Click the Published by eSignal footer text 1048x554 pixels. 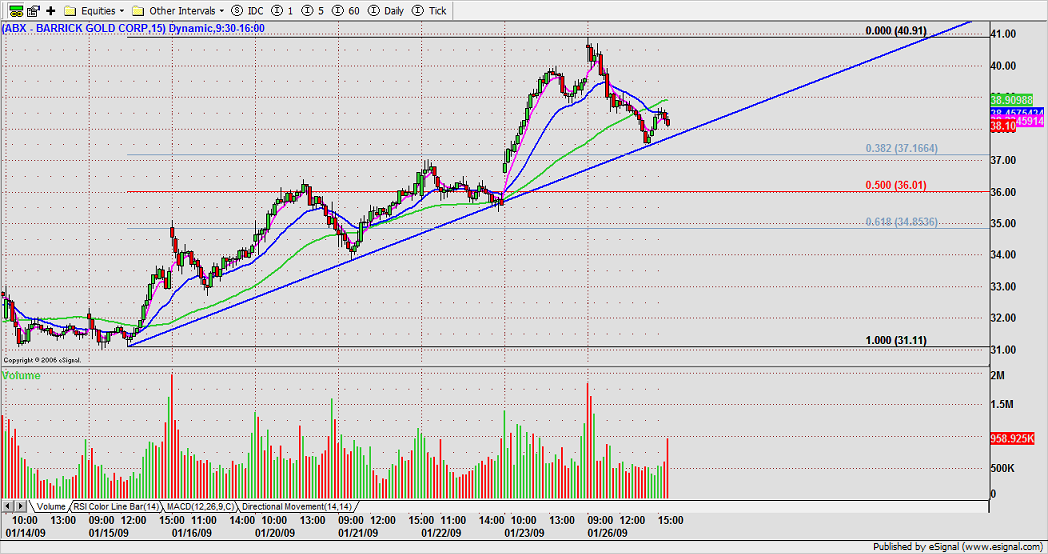tap(958, 547)
